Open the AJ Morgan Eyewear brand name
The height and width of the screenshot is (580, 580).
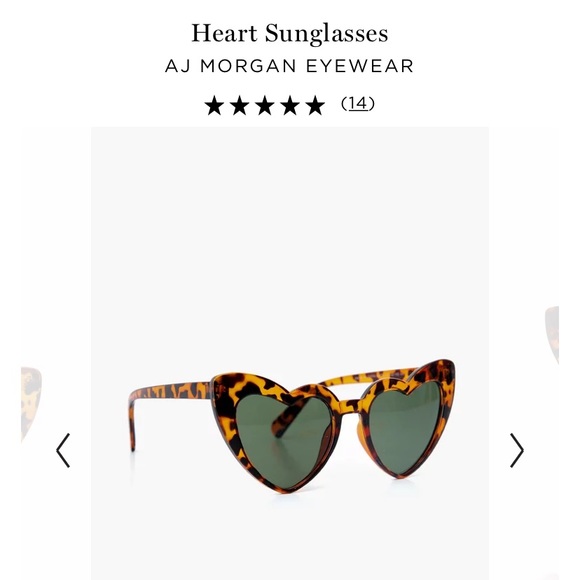click(x=289, y=66)
